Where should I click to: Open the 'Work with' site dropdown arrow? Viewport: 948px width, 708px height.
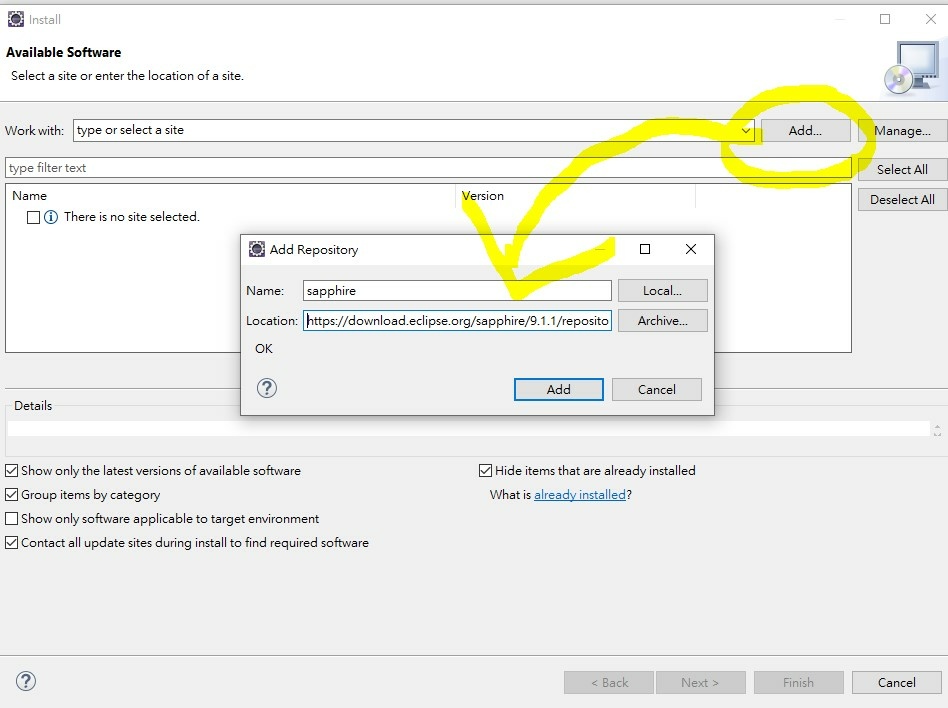click(746, 131)
